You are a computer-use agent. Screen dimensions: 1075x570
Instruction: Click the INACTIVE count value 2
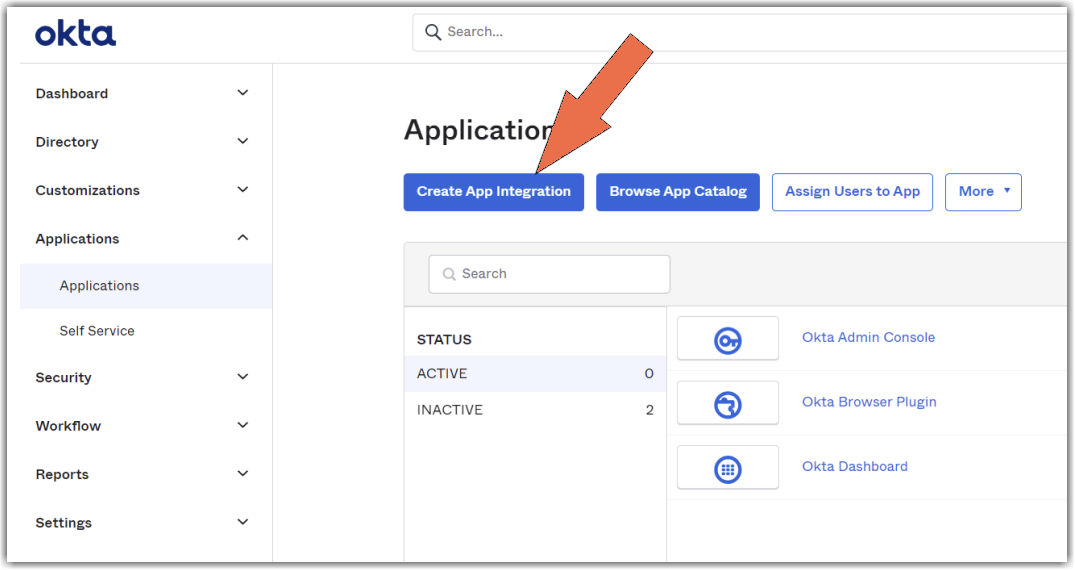click(x=649, y=410)
